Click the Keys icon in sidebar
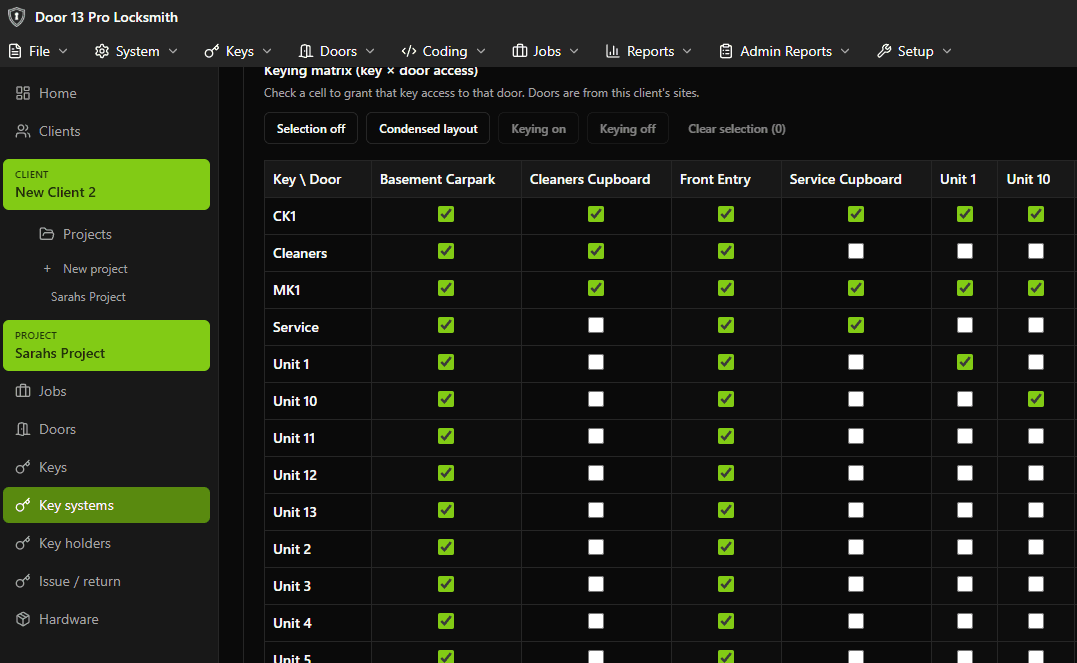 [x=23, y=467]
